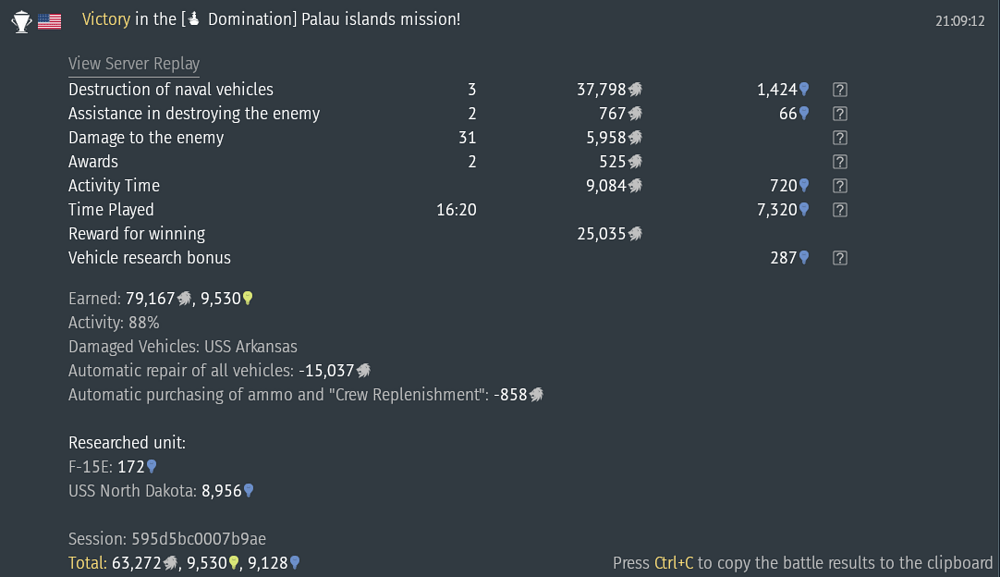The width and height of the screenshot is (1000, 577).
Task: Click the US flag icon
Action: [x=49, y=21]
